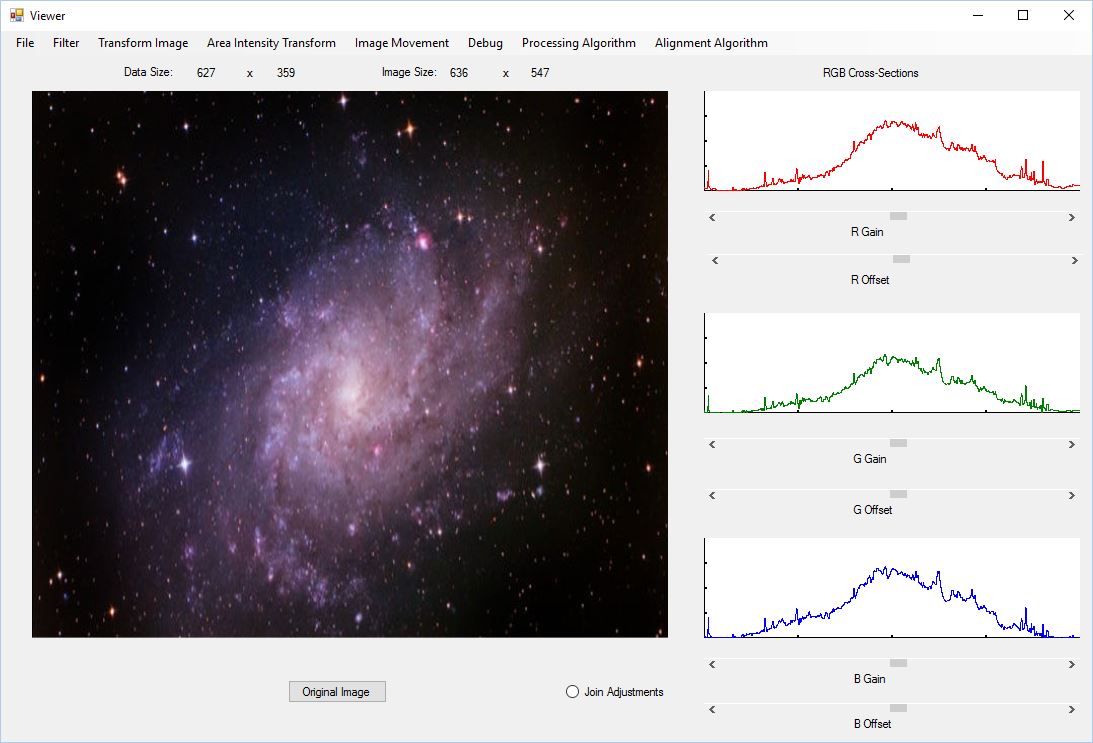This screenshot has height=743, width=1093.
Task: Click the B Offset slider thumb
Action: pyautogui.click(x=899, y=709)
